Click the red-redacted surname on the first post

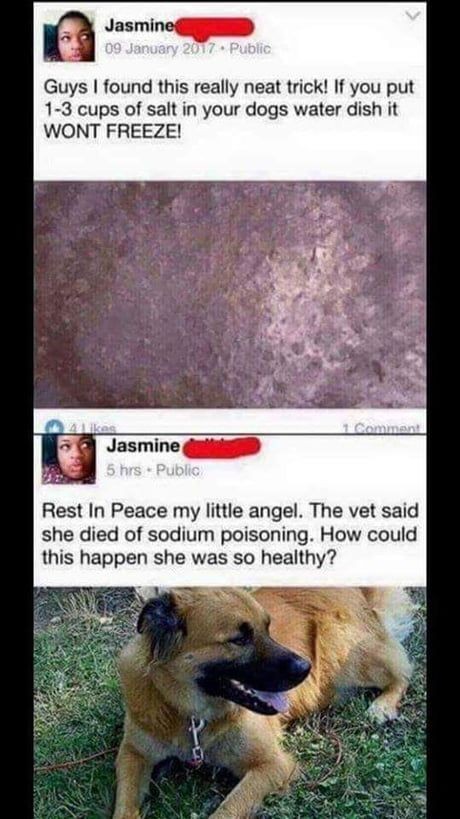(x=215, y=28)
